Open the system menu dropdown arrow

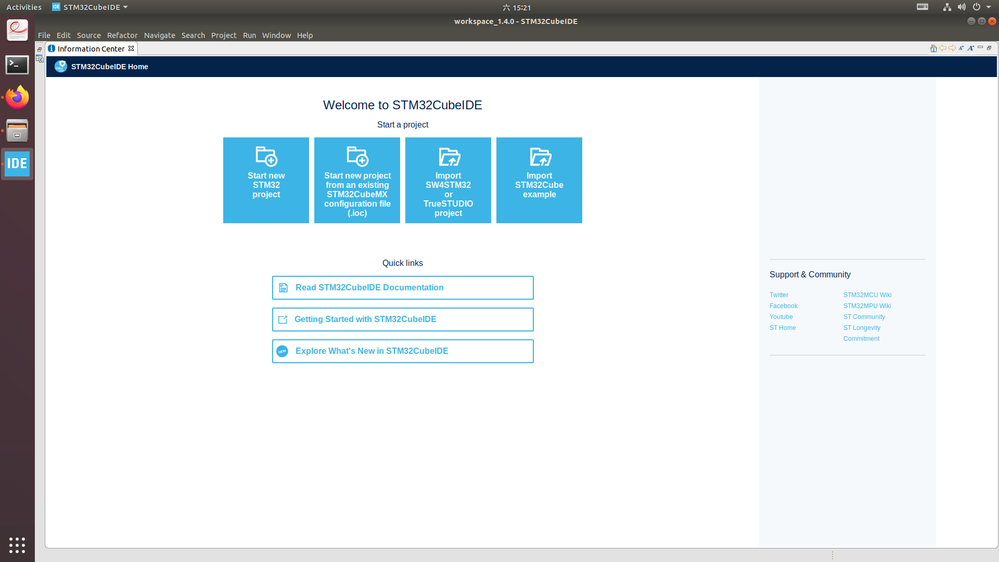click(989, 7)
